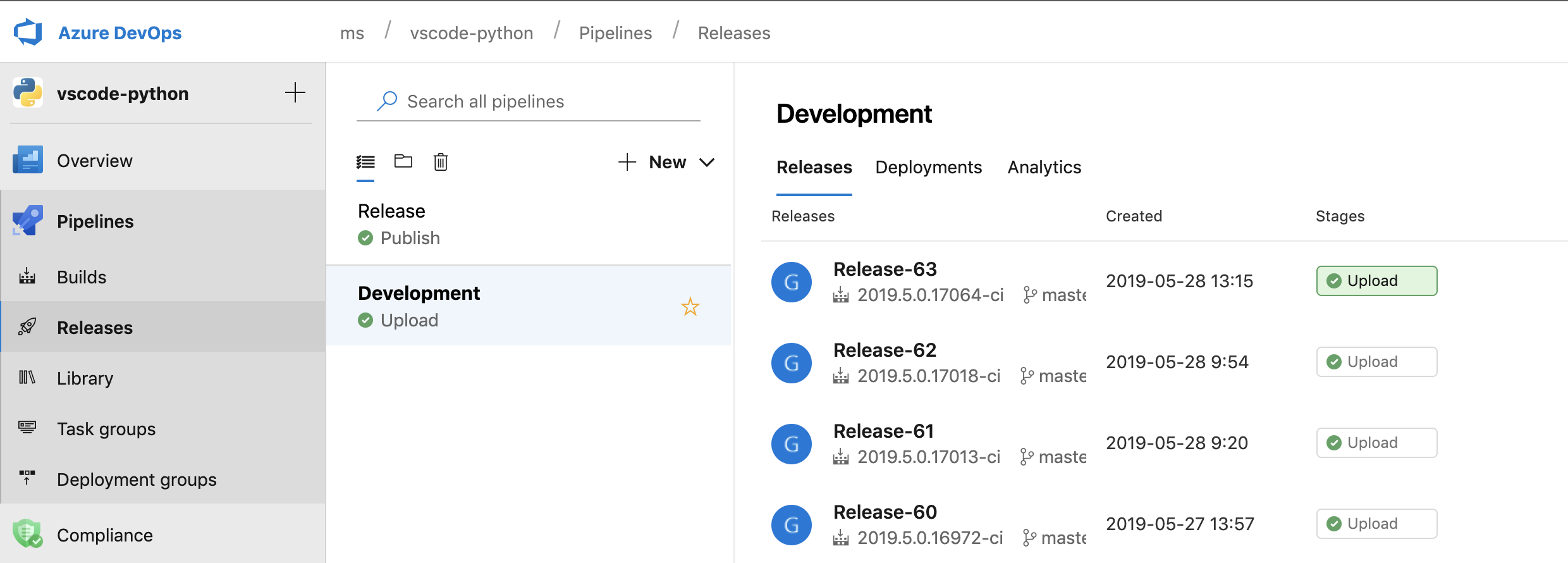Click the plus icon beside vscode-python

[295, 93]
